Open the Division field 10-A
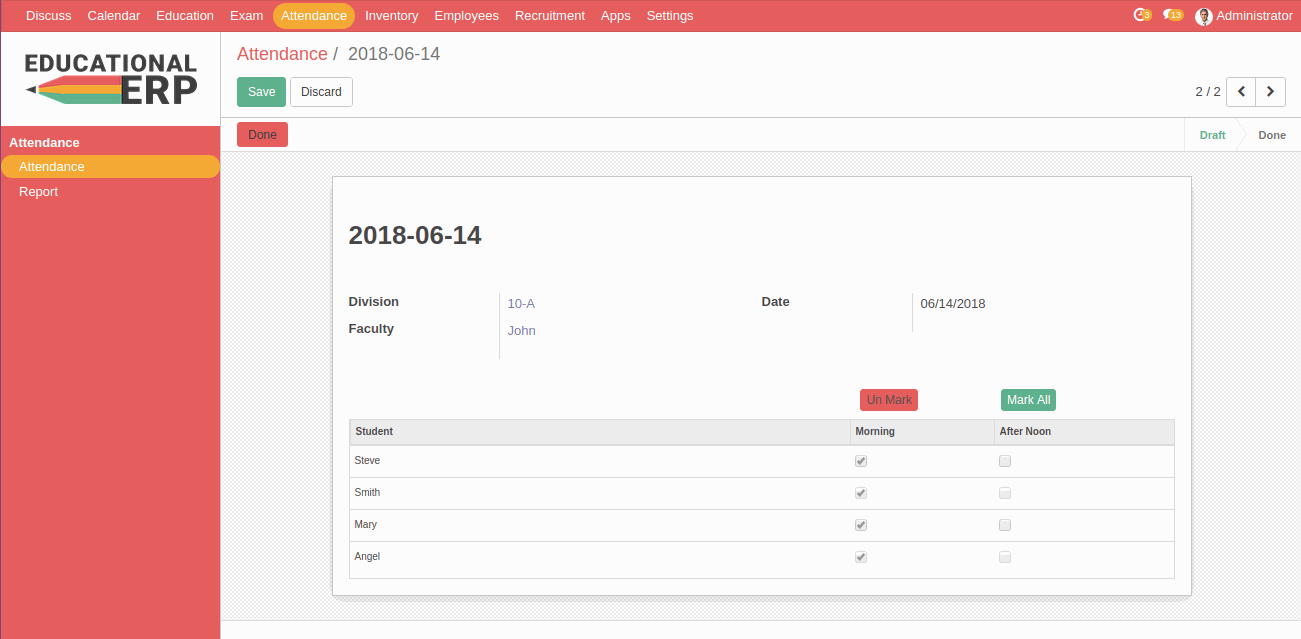Viewport: 1301px width, 639px height. [x=521, y=304]
